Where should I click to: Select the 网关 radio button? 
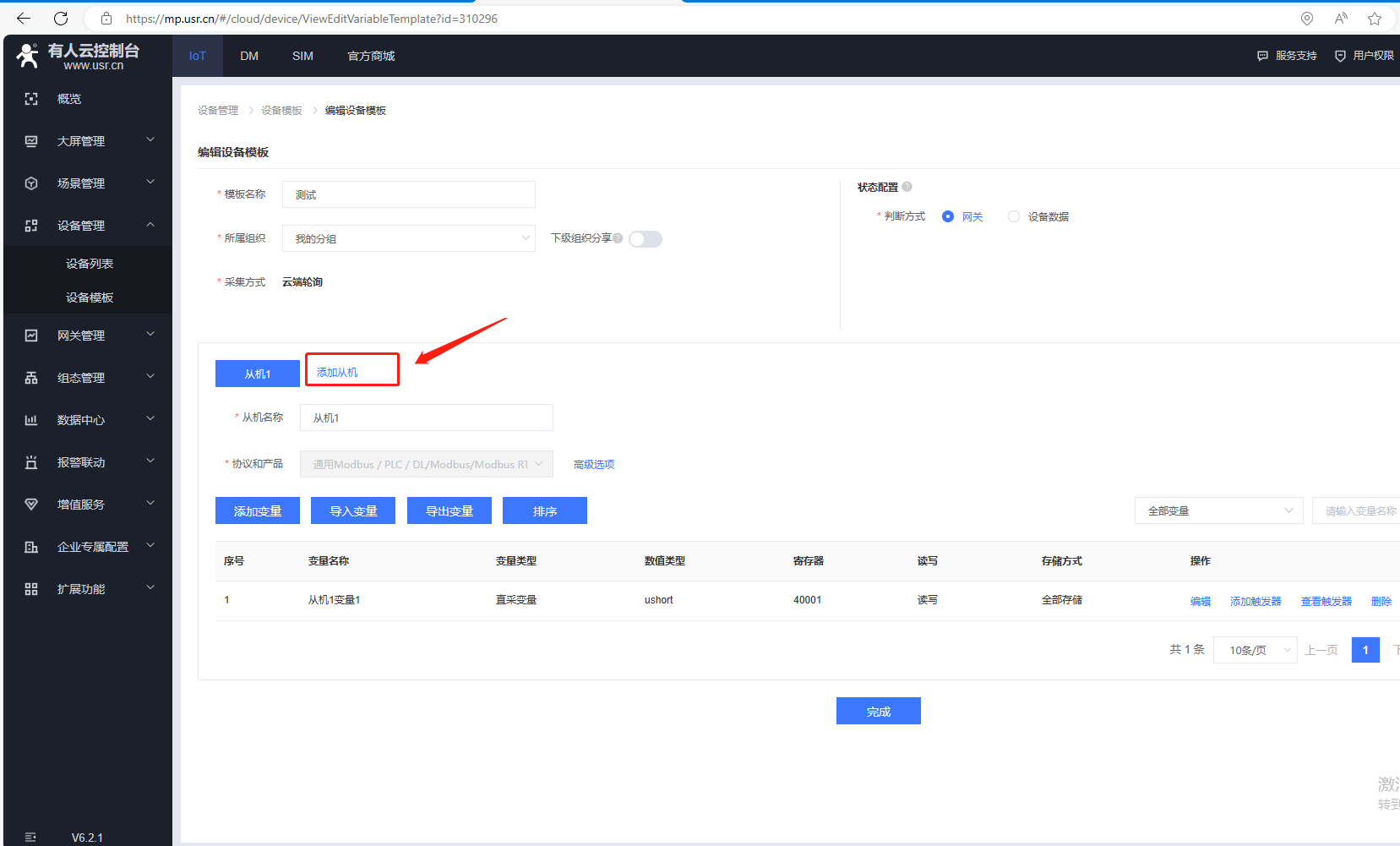[x=948, y=216]
